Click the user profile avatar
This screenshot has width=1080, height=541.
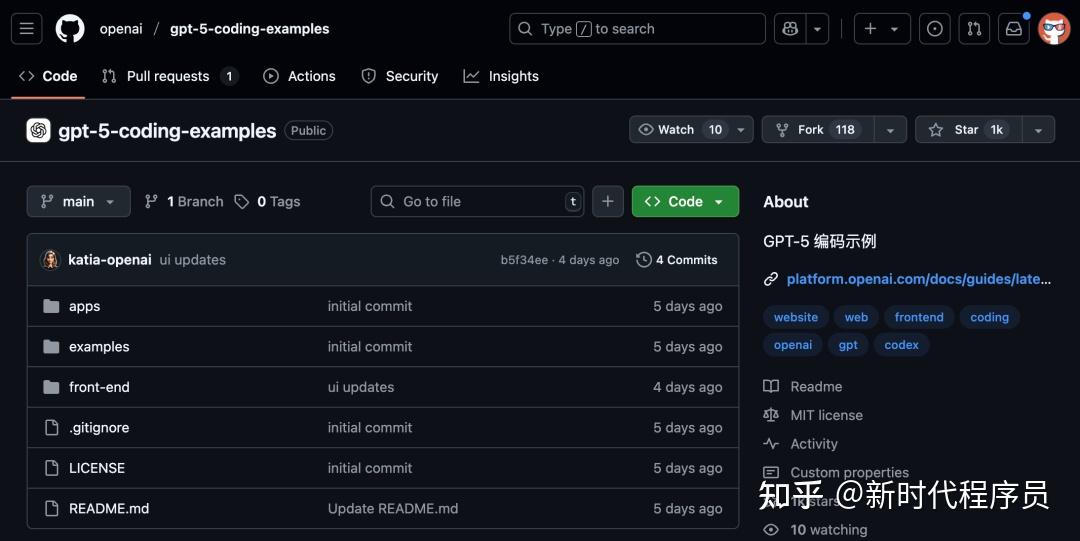(x=1054, y=29)
